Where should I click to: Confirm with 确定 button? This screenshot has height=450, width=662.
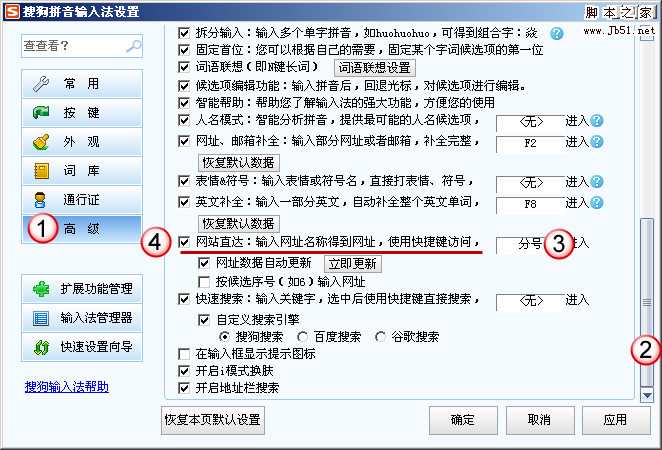tap(464, 420)
